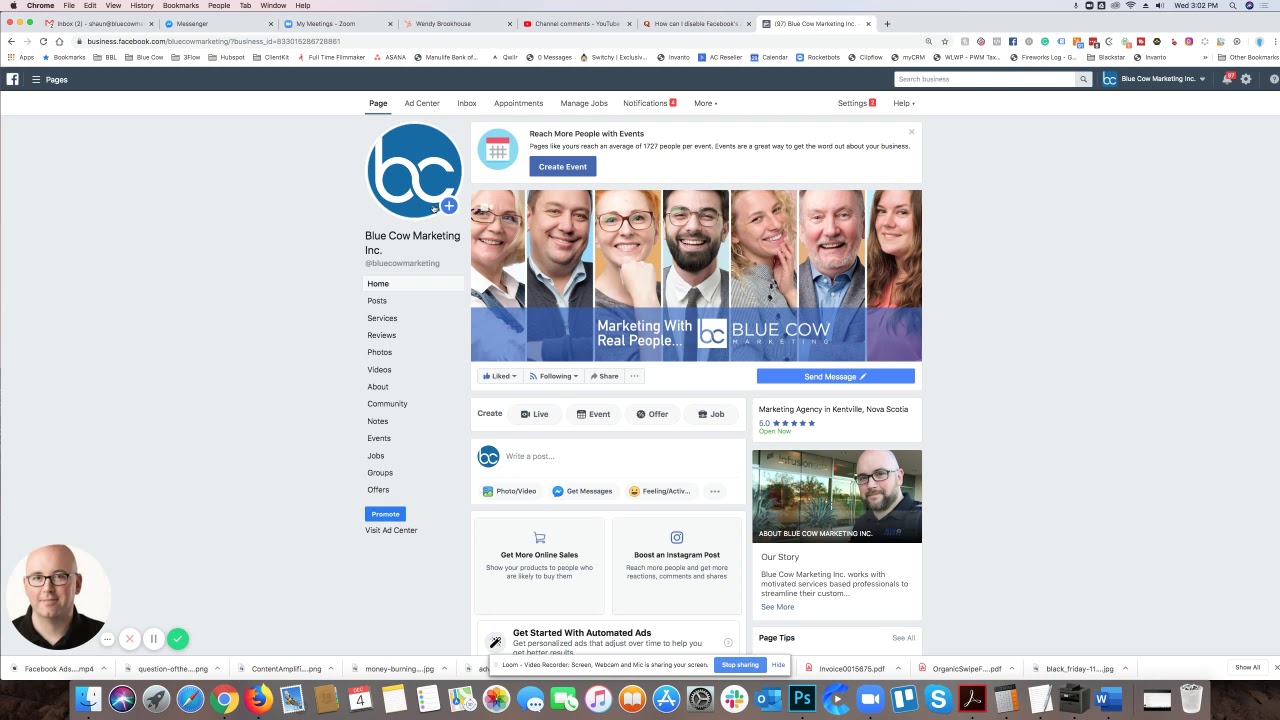Image resolution: width=1280 pixels, height=720 pixels.
Task: Open the notifications bell icon
Action: pyautogui.click(x=1227, y=79)
